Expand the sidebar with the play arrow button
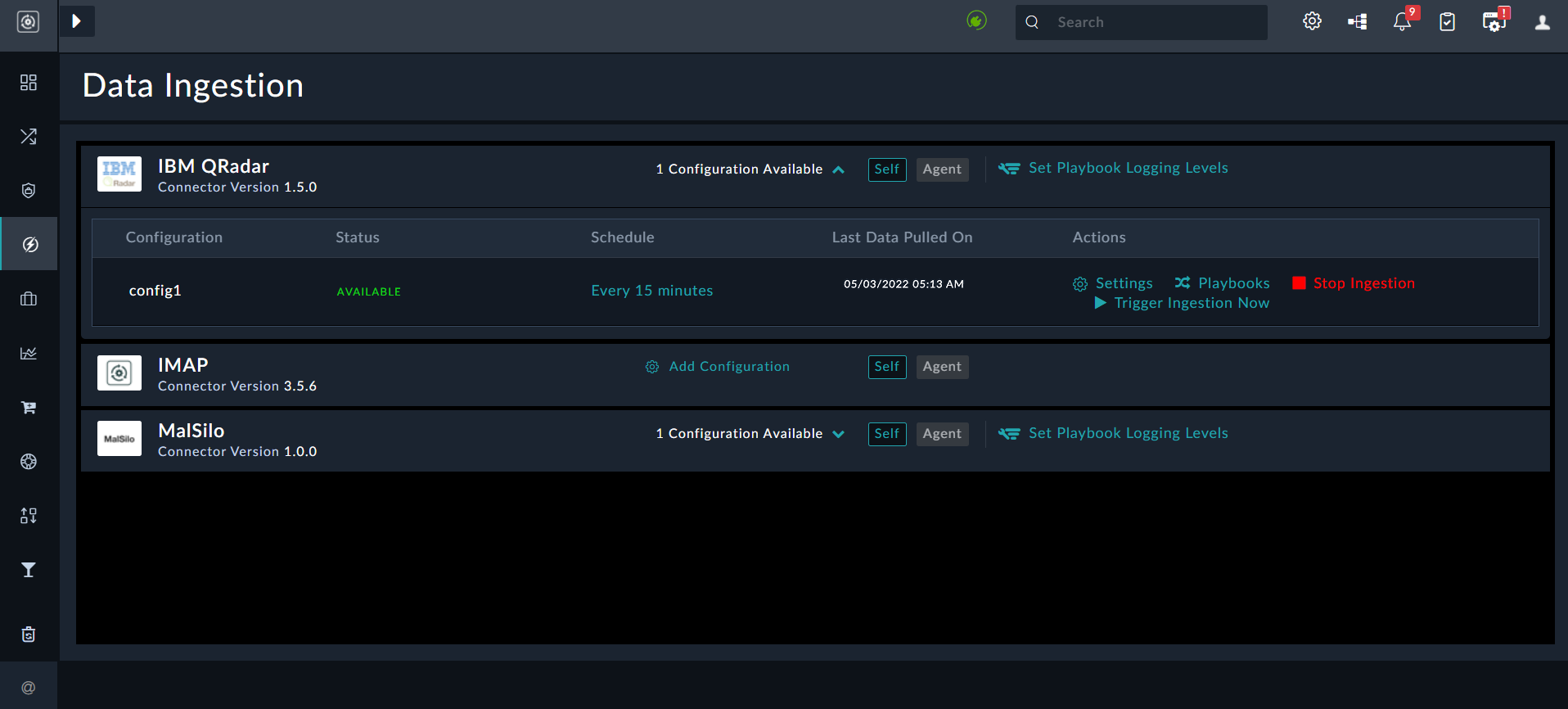 pos(77,21)
